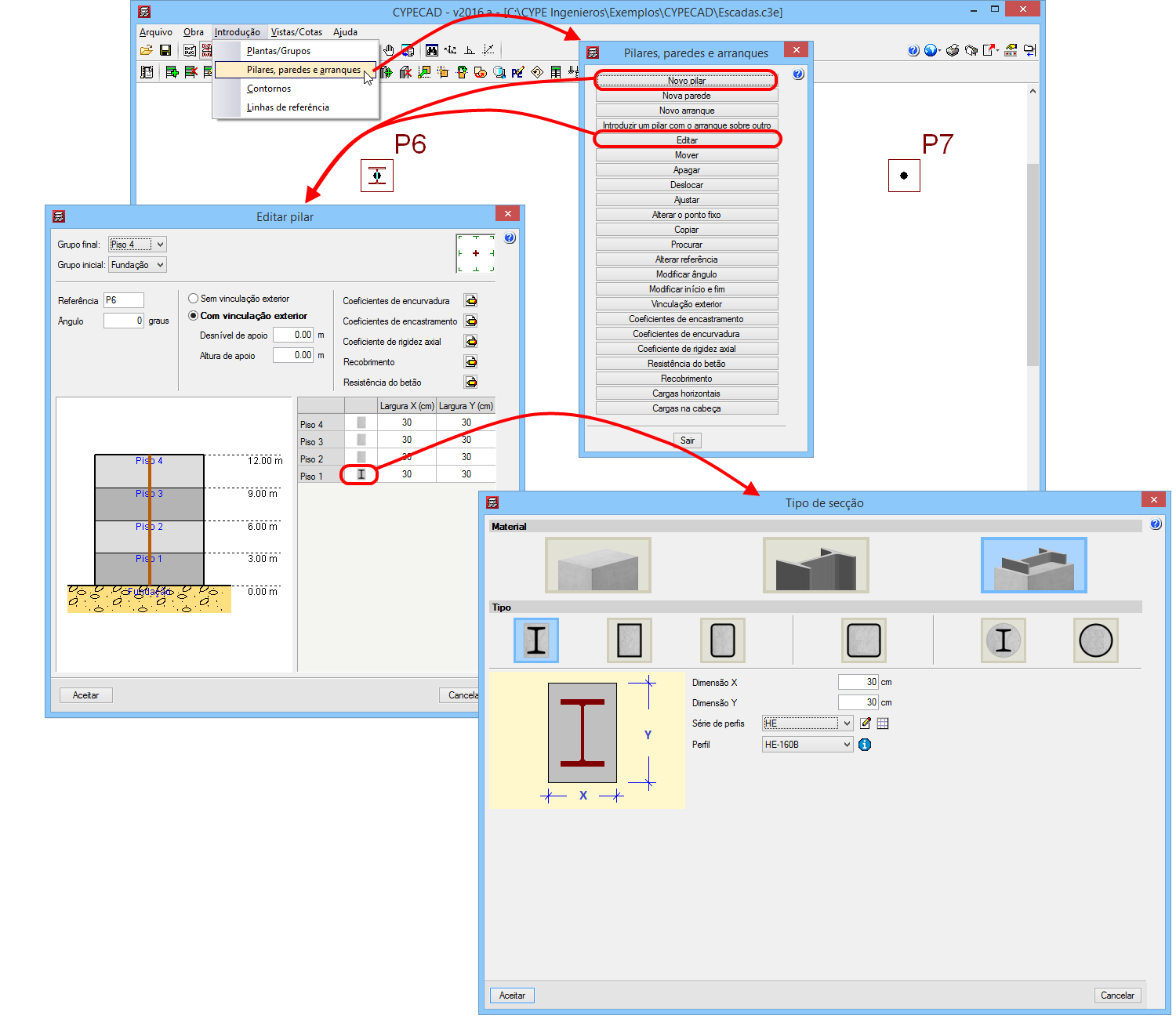The width and height of the screenshot is (1176, 1019).
Task: Activate the binoculars search icon
Action: [x=431, y=50]
